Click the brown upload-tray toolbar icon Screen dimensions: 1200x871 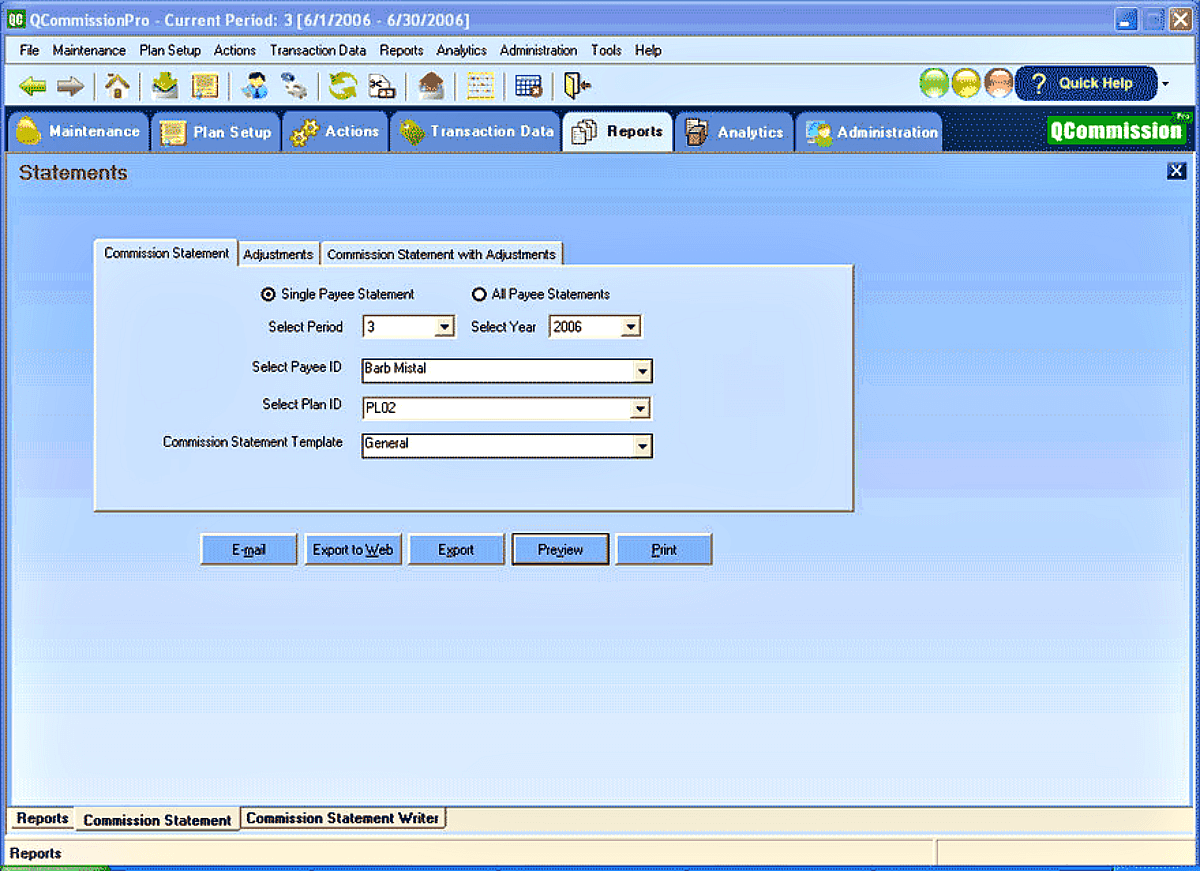pyautogui.click(x=431, y=86)
